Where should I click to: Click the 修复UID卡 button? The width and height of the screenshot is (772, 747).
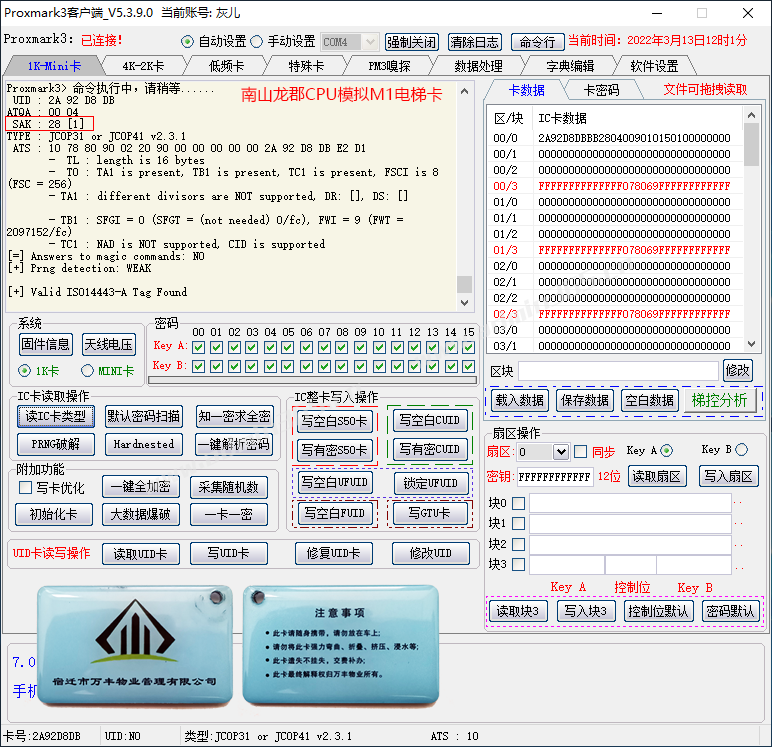334,553
